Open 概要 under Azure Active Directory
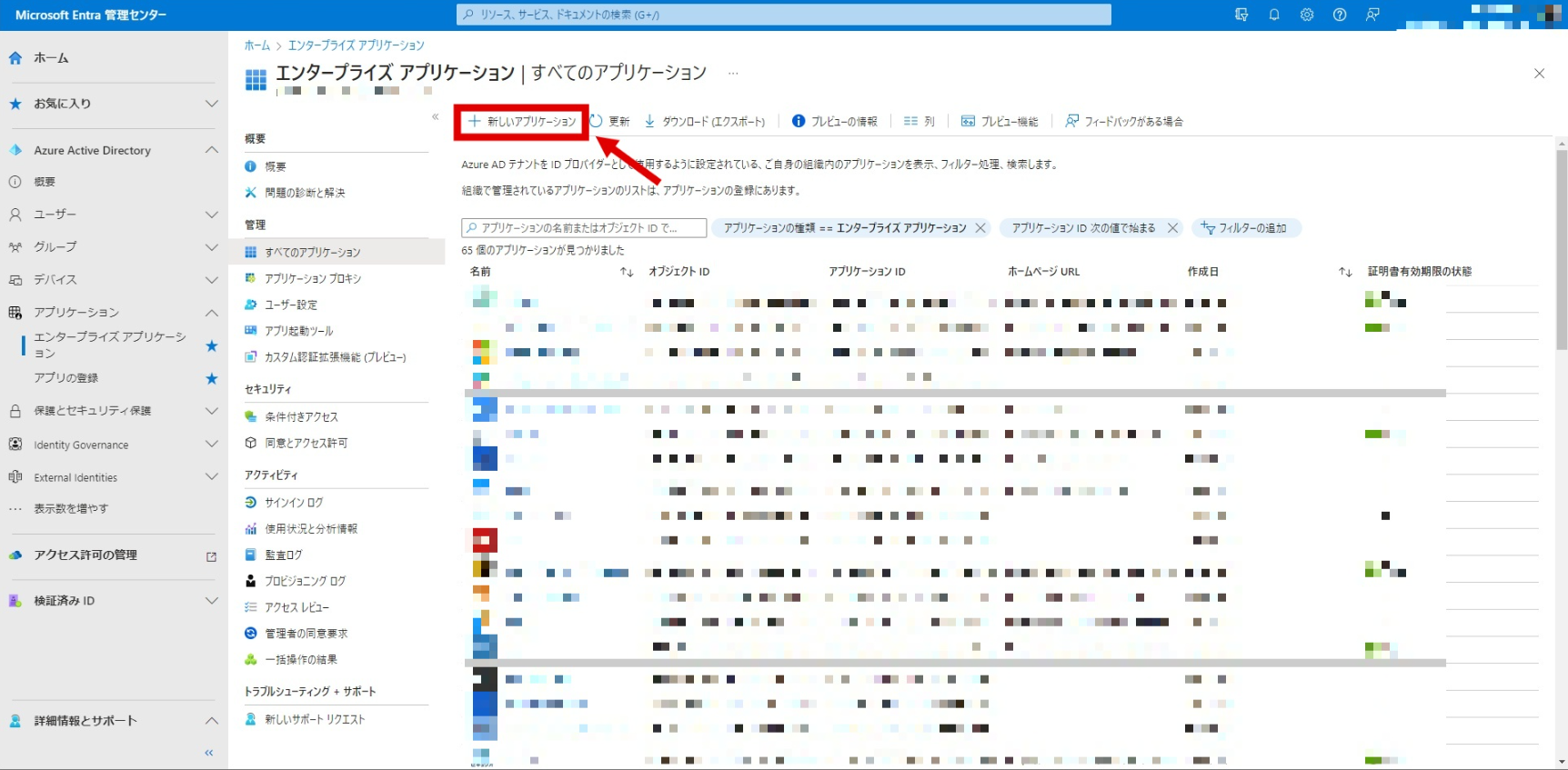Image resolution: width=1568 pixels, height=770 pixels. [45, 182]
